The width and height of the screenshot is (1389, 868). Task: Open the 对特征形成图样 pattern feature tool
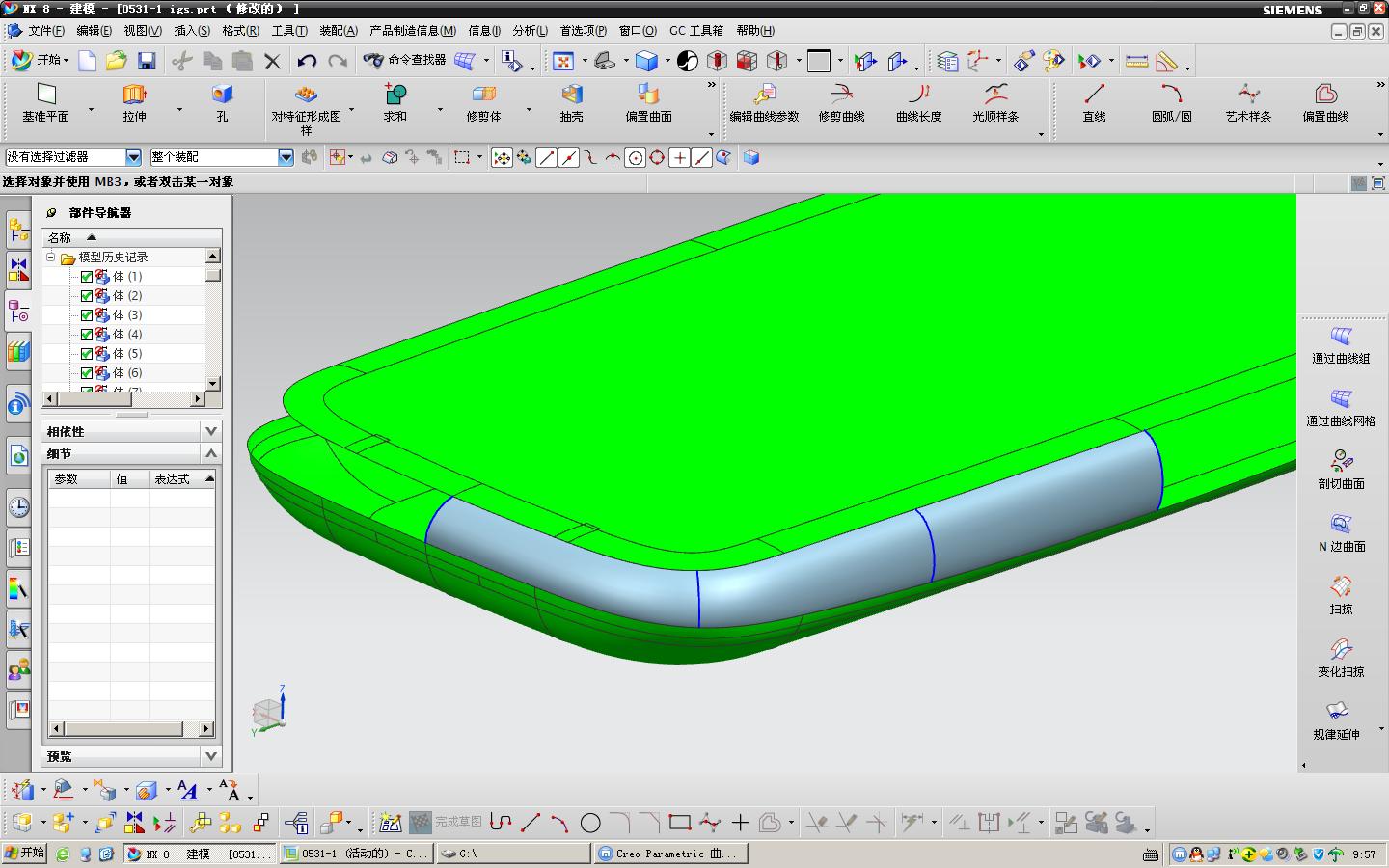[306, 108]
